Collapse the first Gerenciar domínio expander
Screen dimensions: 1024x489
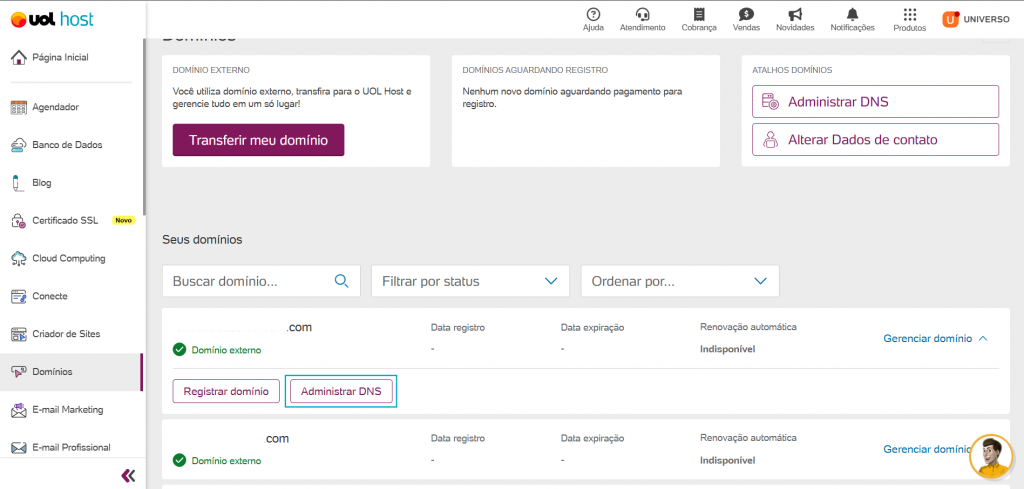[x=935, y=338]
